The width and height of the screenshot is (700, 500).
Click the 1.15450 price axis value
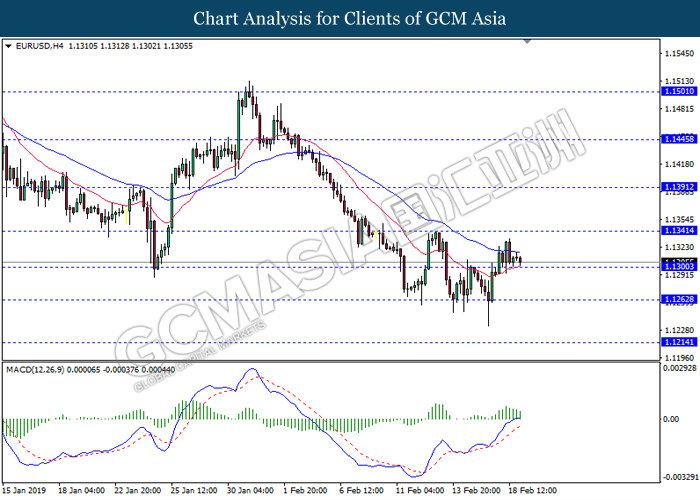tap(679, 54)
